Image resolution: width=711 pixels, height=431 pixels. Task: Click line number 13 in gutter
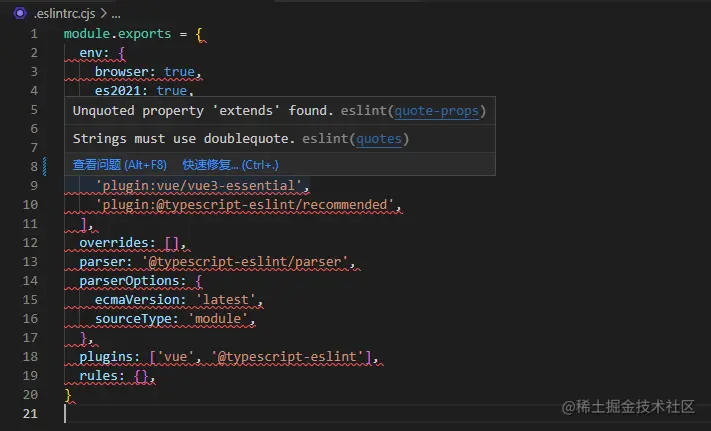pos(30,262)
